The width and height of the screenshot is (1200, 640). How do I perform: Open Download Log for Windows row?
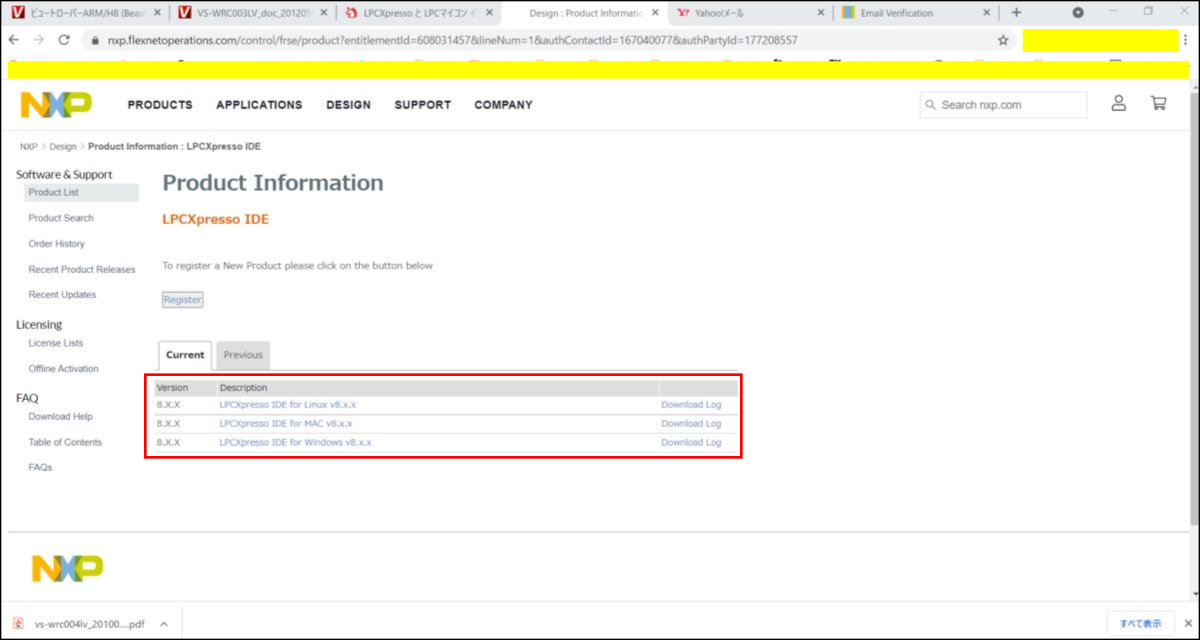[x=691, y=442]
